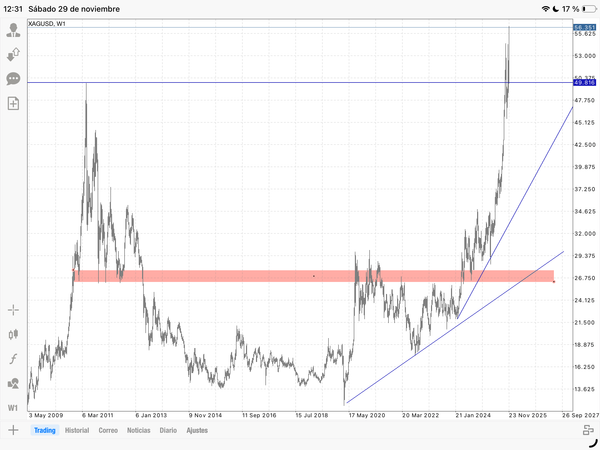The image size is (600, 450).
Task: Tap the 9 Nov 2014 date label
Action: pyautogui.click(x=205, y=415)
